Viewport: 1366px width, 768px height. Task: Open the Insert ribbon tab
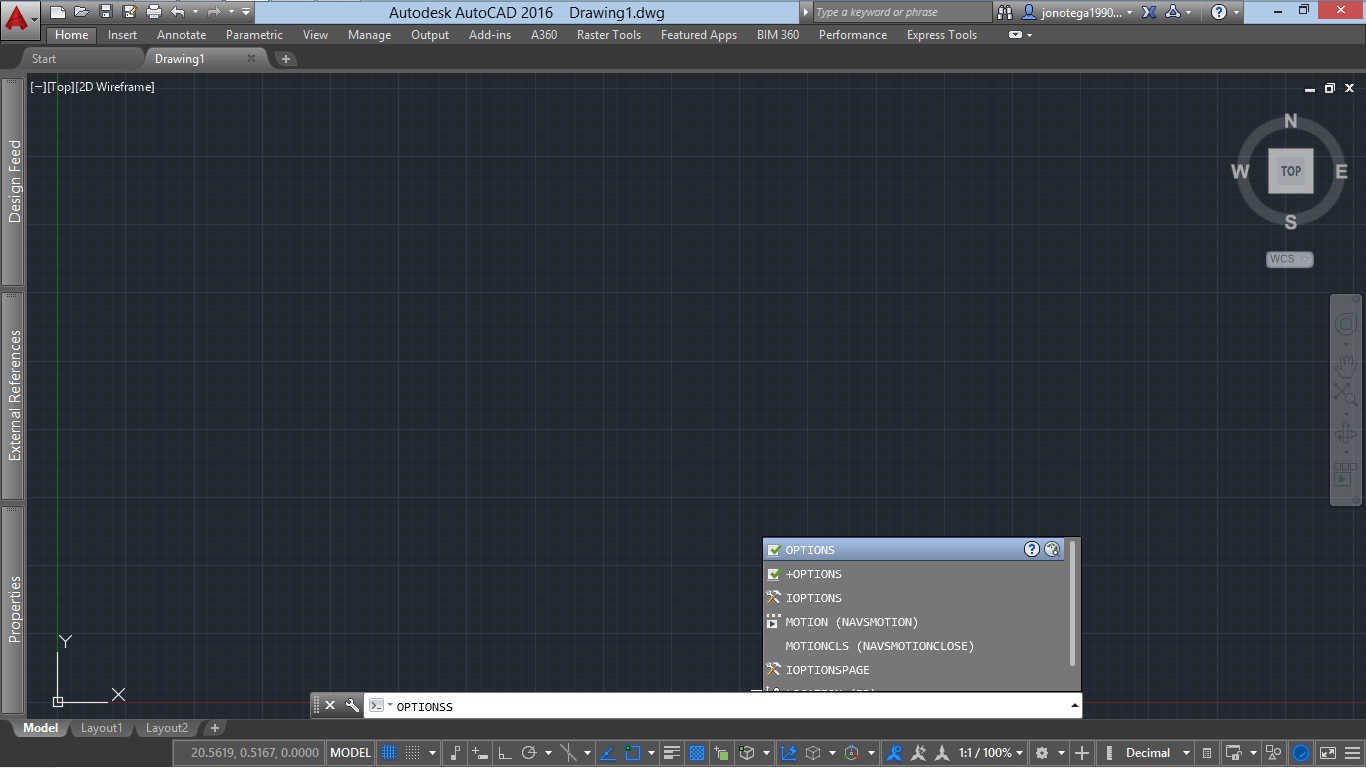pos(123,35)
